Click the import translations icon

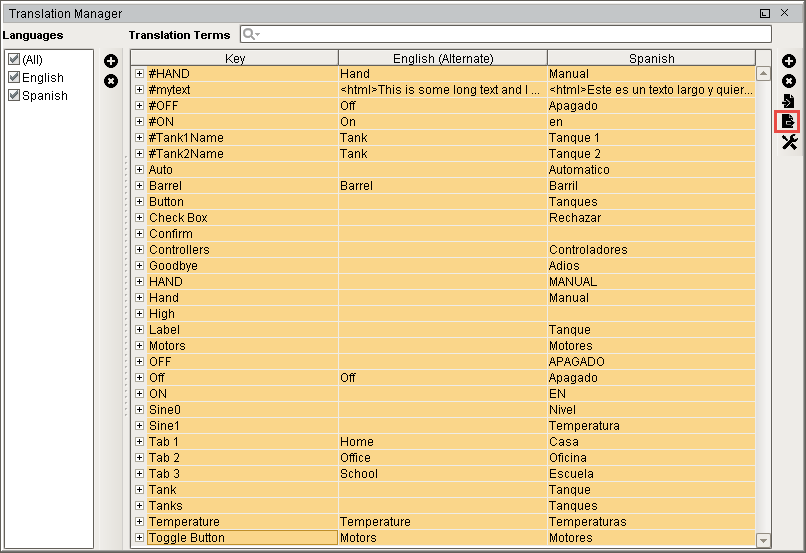click(789, 101)
